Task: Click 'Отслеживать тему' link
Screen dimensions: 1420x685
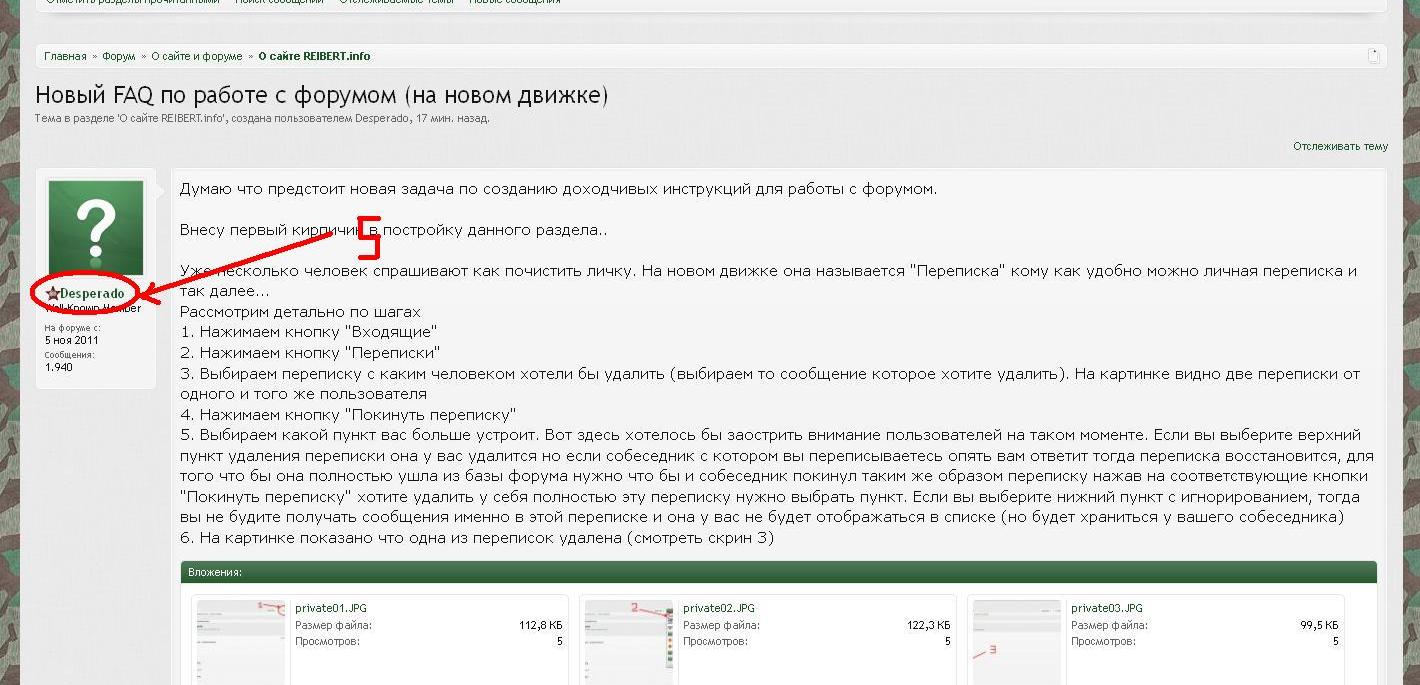Action: [x=1340, y=146]
